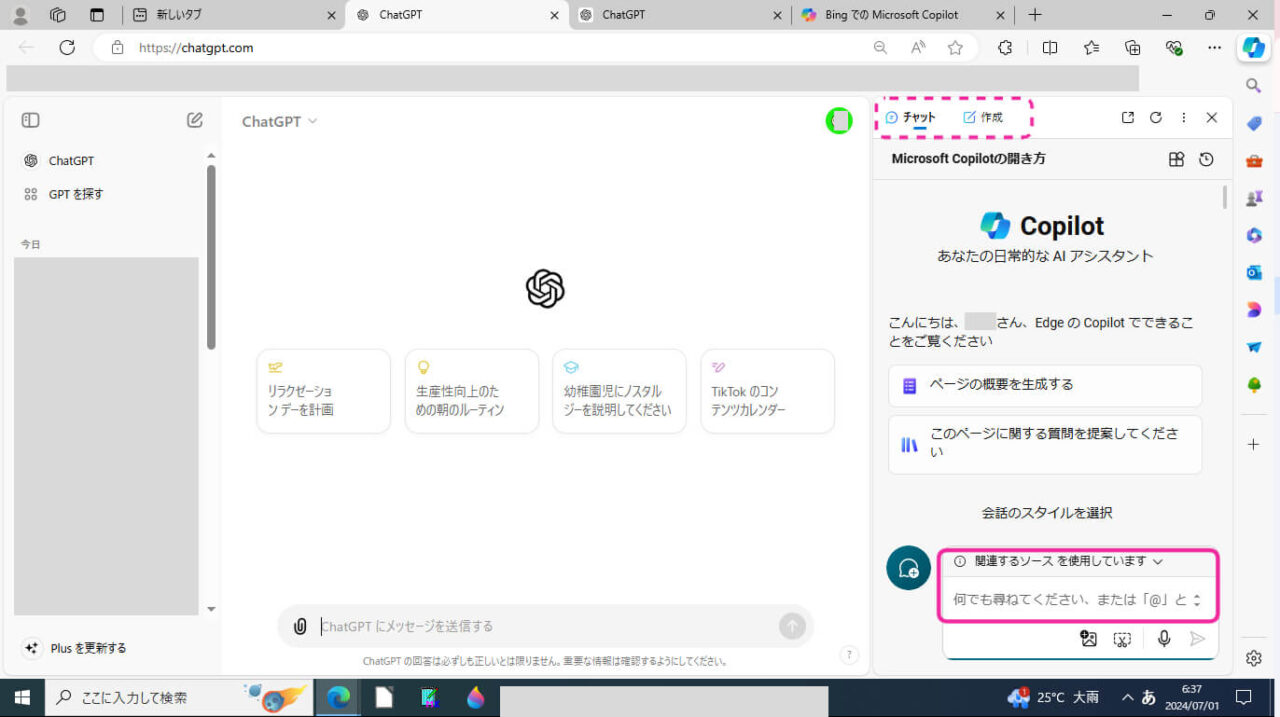The image size is (1280, 717).
Task: Collapse the ChatGPT sidebar with the panel icon
Action: click(x=31, y=120)
